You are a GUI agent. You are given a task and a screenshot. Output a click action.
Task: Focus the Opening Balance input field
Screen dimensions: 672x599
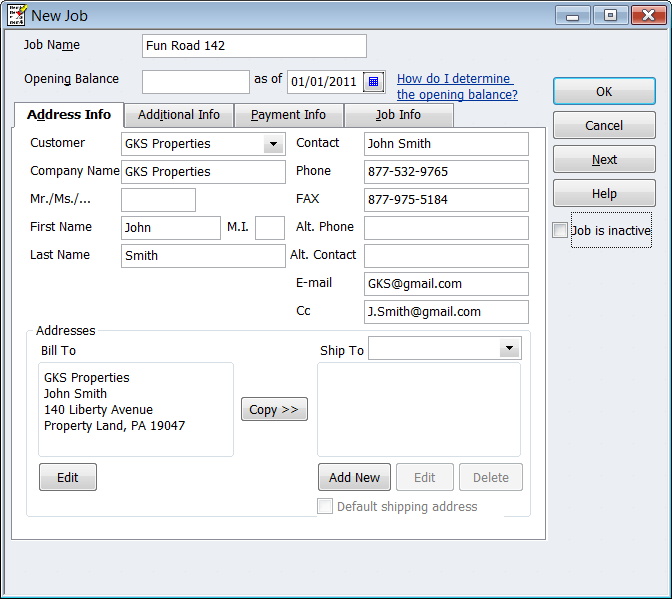point(195,81)
